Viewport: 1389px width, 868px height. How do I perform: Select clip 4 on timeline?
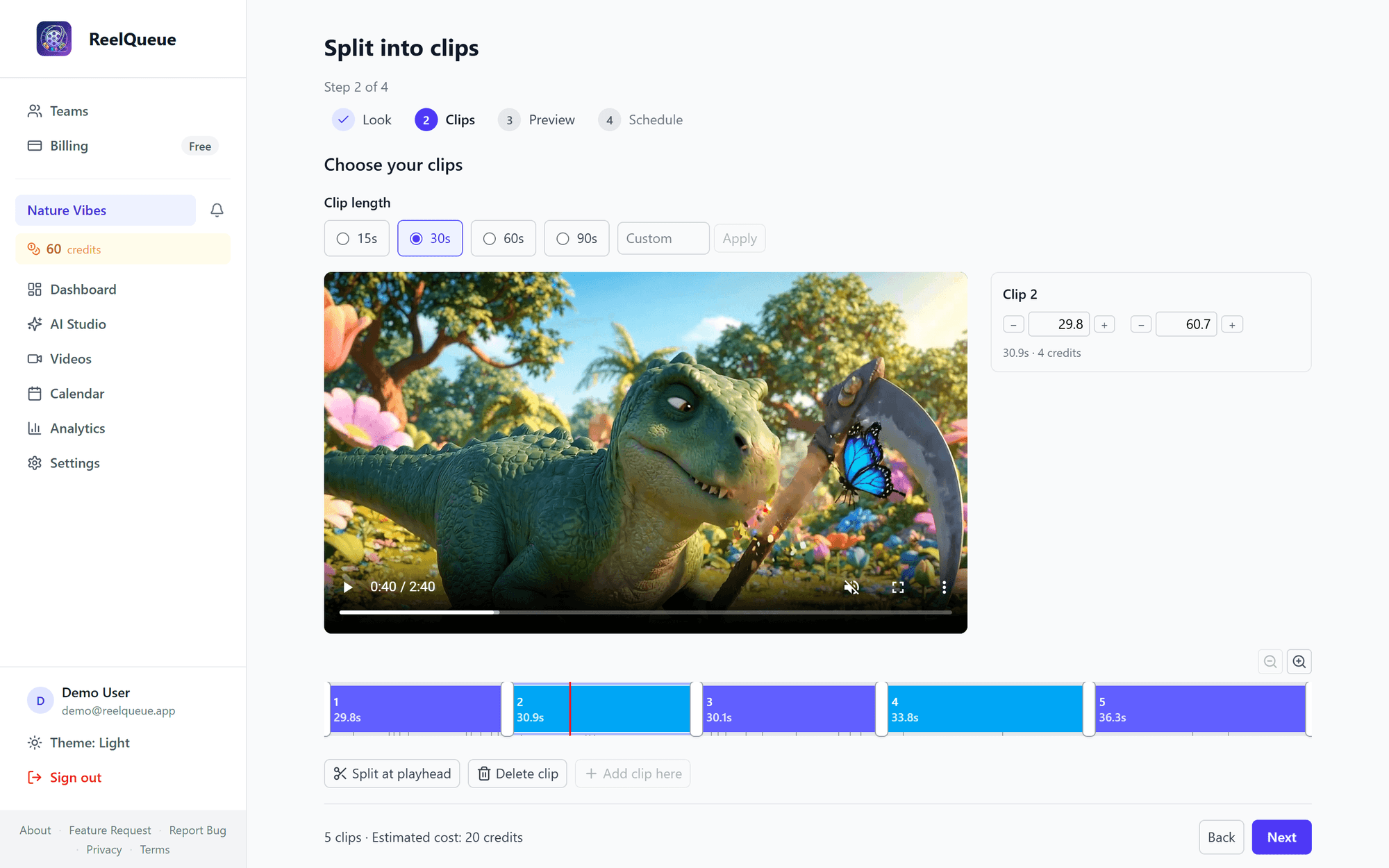(x=985, y=709)
